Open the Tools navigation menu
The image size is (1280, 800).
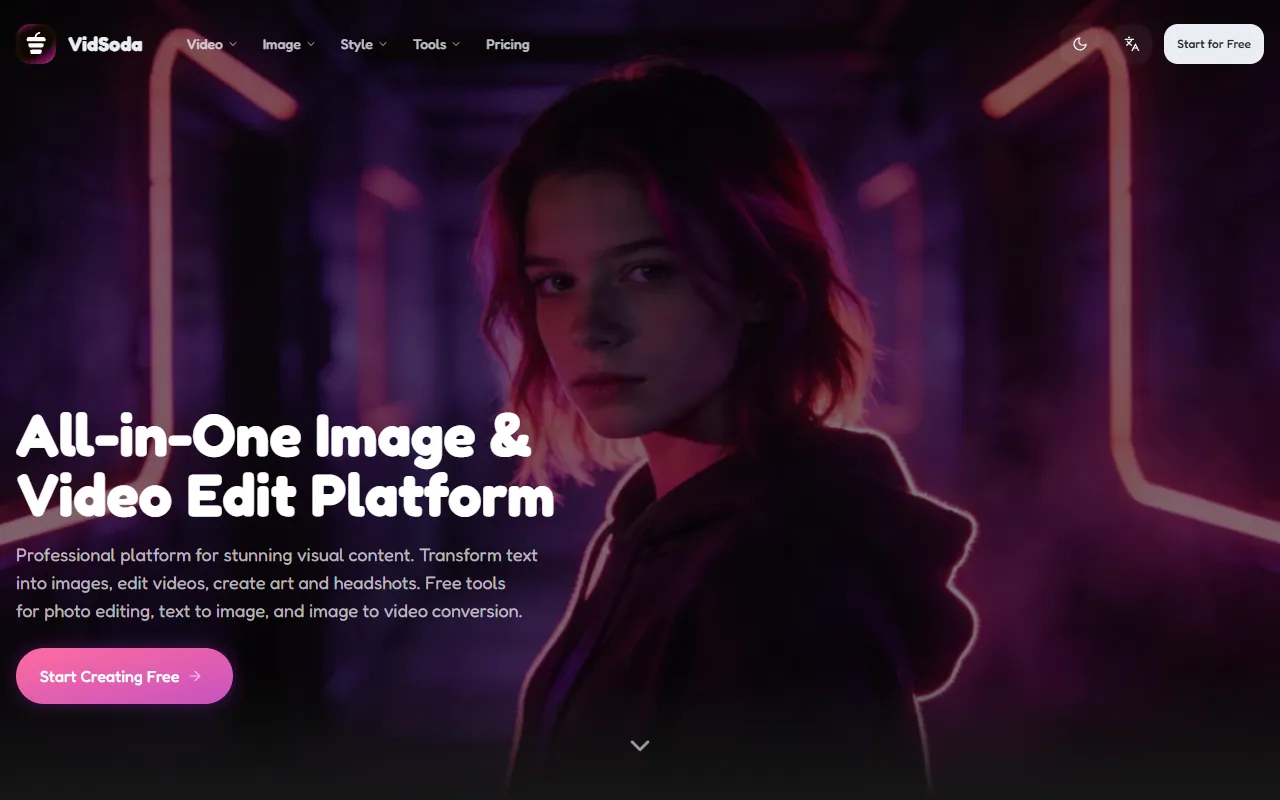[429, 44]
